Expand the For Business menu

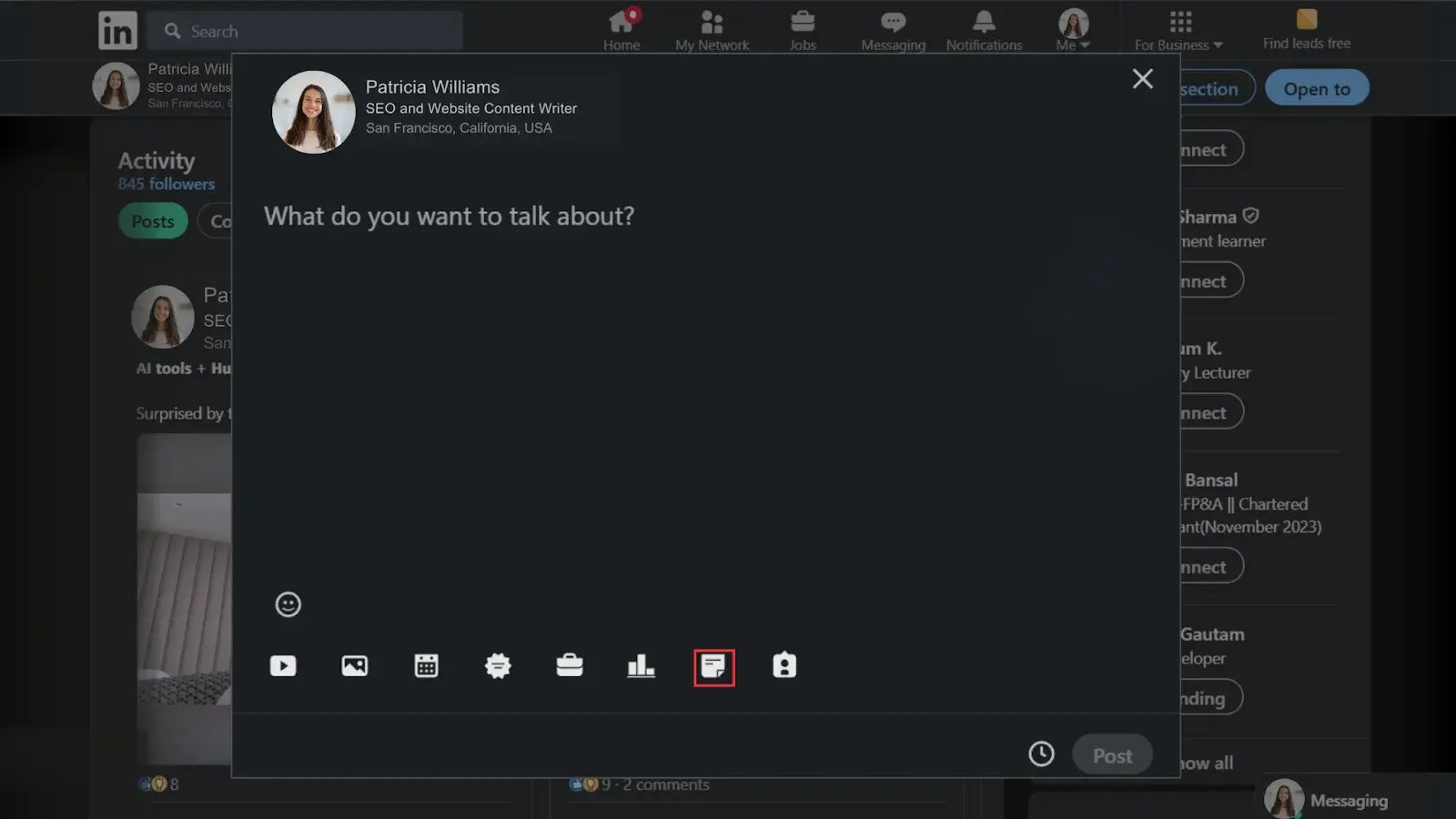[x=1178, y=30]
